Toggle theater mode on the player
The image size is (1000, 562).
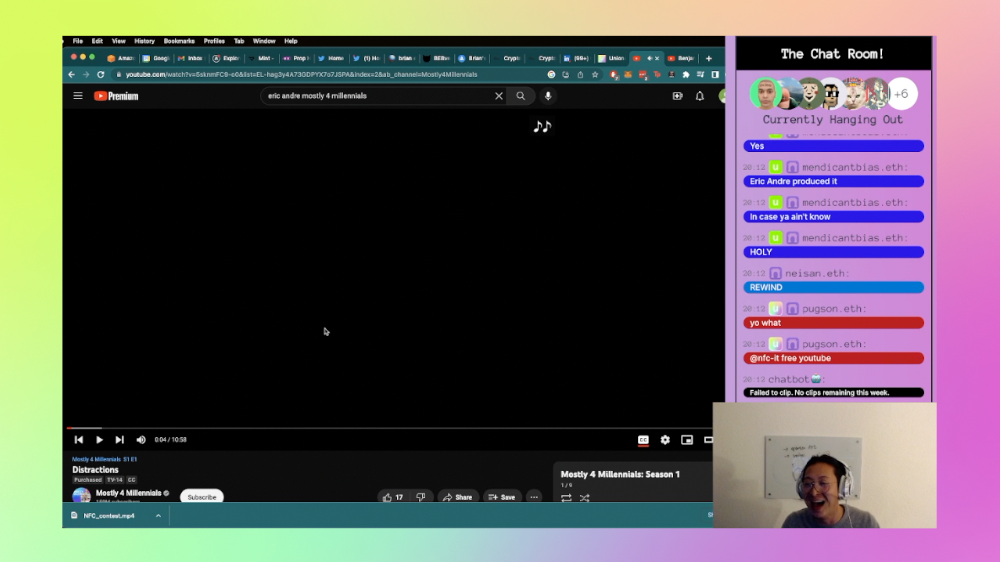tap(708, 440)
